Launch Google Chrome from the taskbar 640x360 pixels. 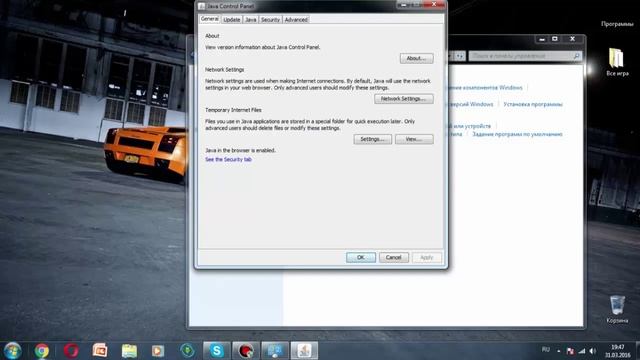(x=41, y=351)
